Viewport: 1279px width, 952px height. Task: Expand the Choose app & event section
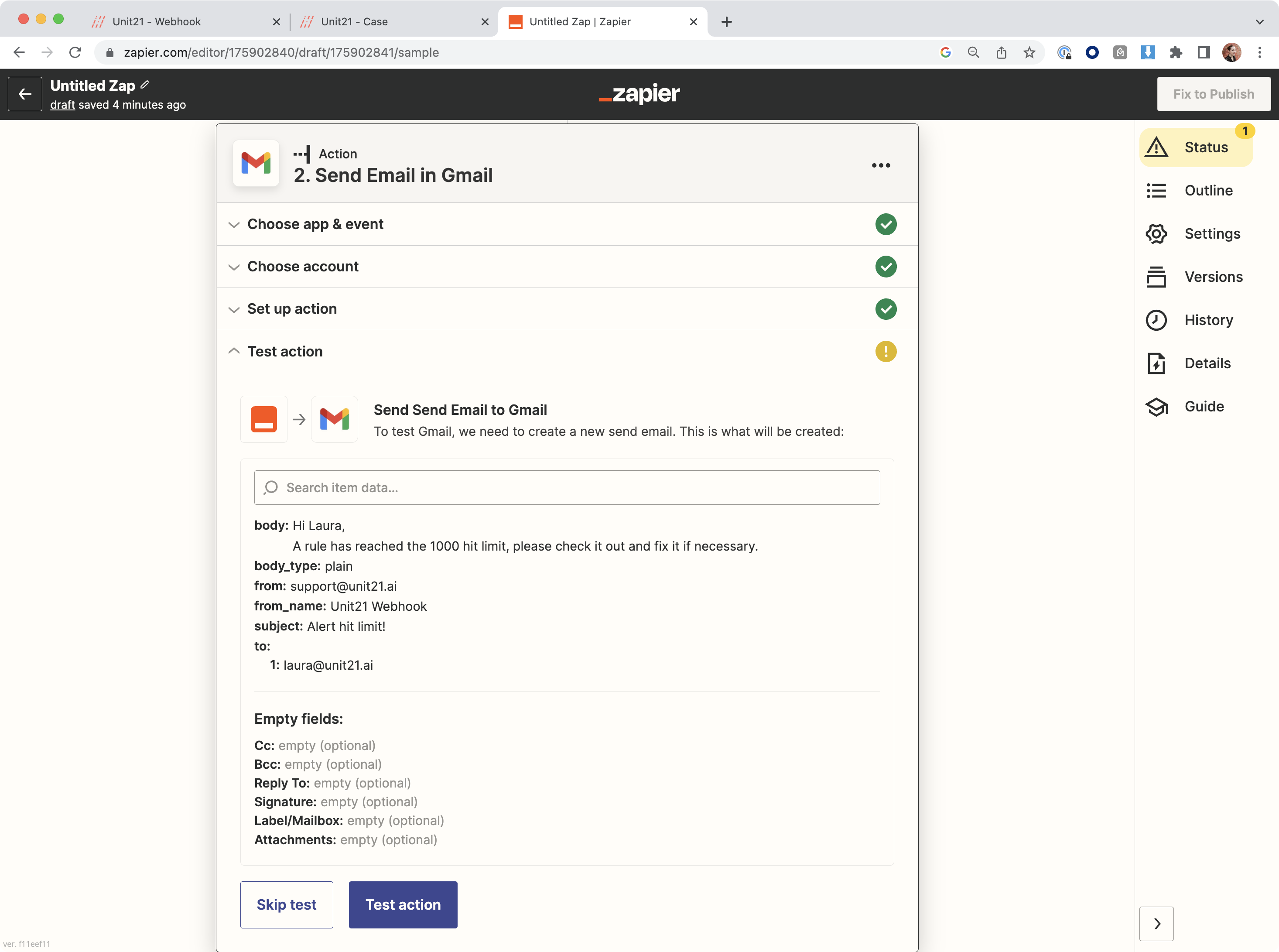tap(315, 224)
